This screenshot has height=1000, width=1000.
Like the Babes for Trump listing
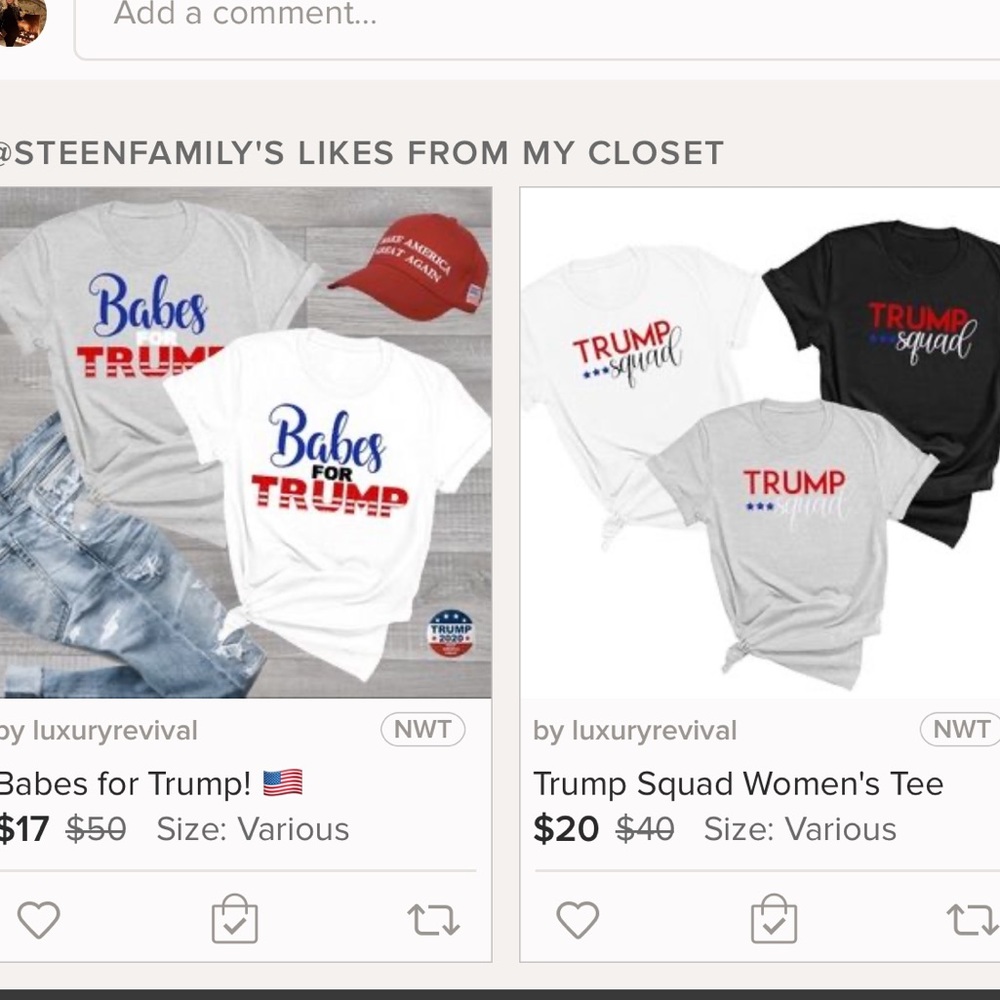coord(39,920)
